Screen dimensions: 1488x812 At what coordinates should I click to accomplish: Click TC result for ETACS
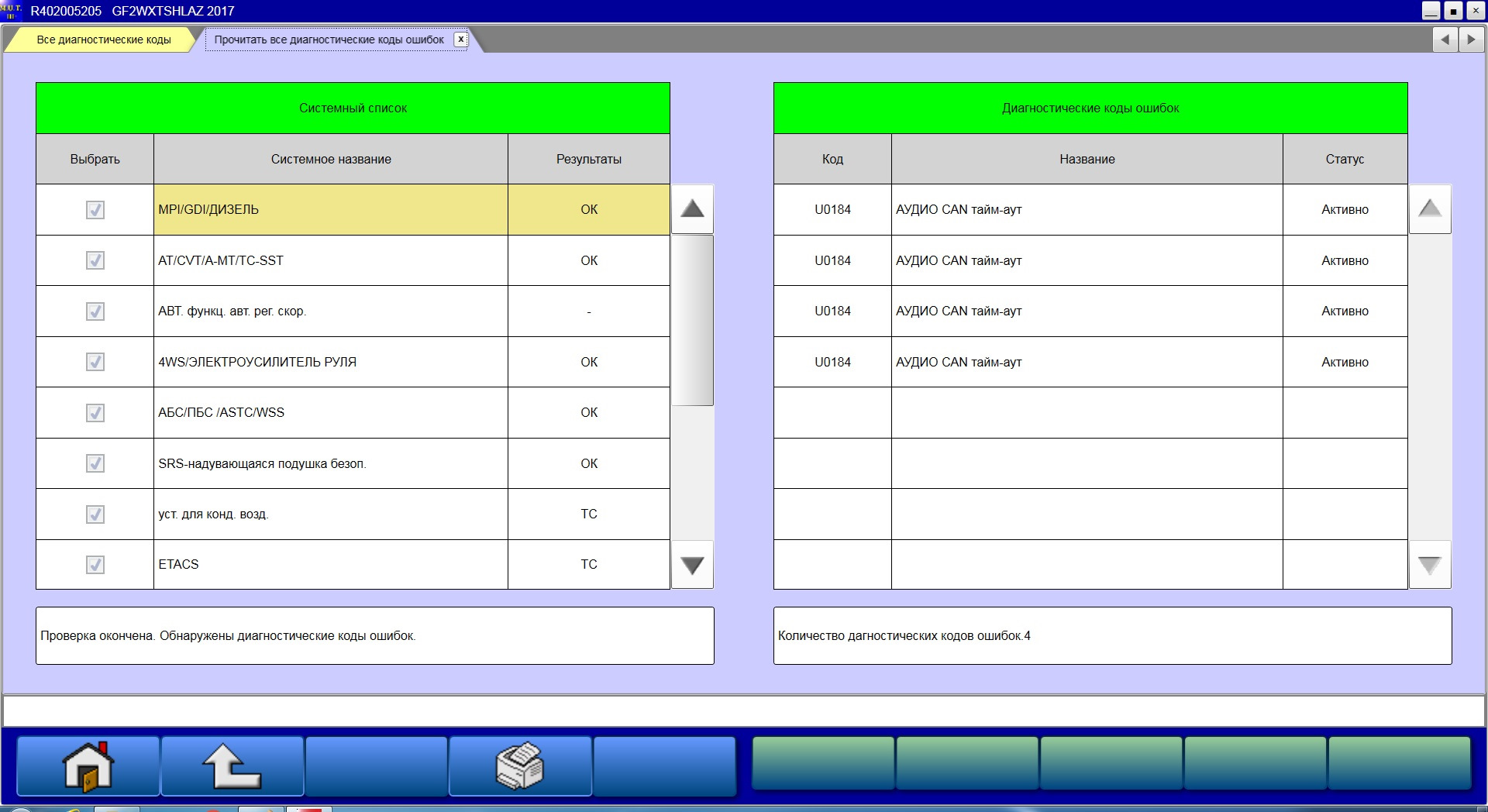tap(589, 565)
